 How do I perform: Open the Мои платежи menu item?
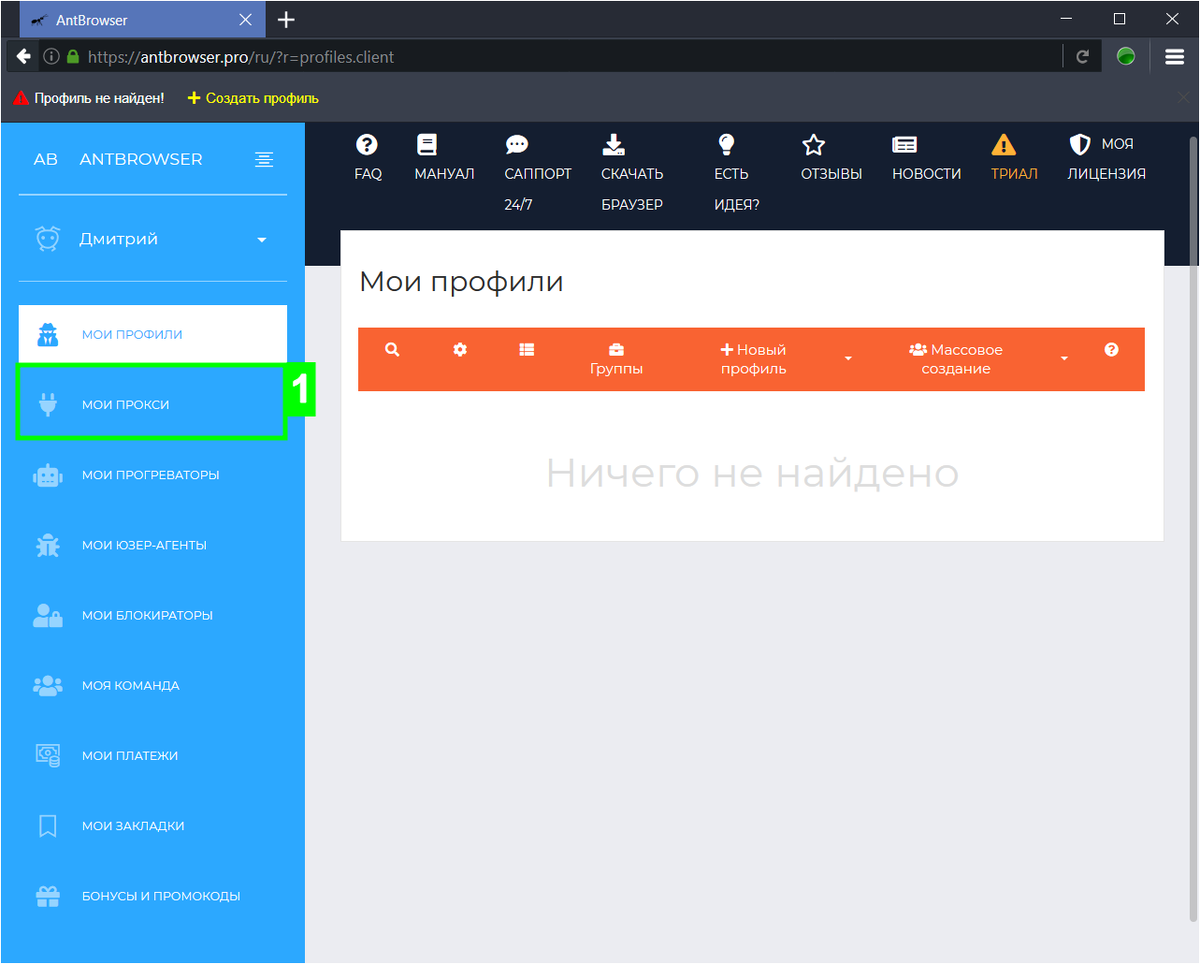click(x=153, y=756)
